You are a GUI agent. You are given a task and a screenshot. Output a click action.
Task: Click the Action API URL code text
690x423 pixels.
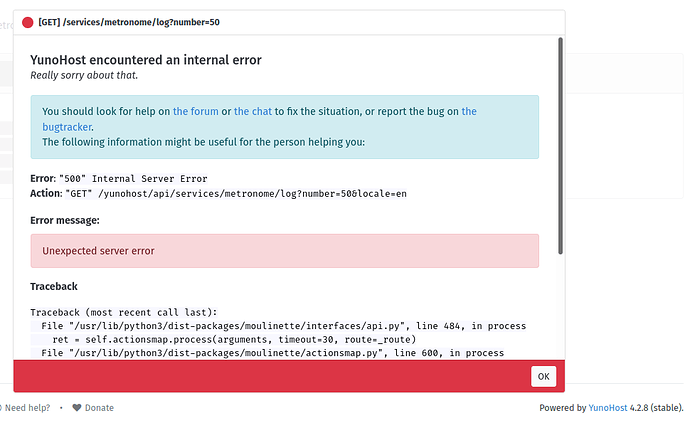point(236,194)
